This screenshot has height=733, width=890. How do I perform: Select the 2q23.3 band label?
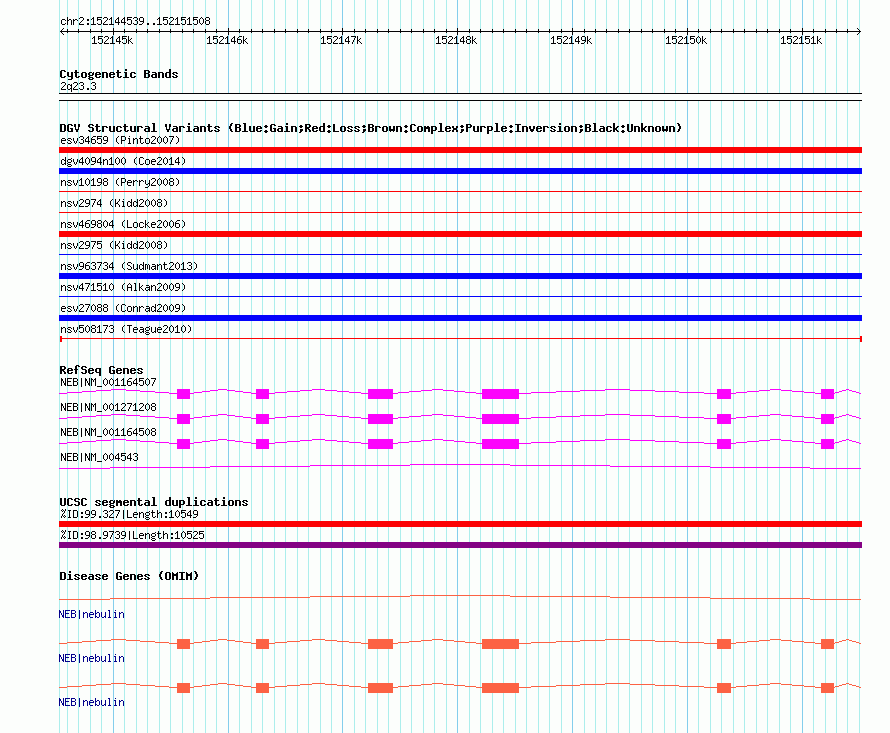pyautogui.click(x=78, y=86)
